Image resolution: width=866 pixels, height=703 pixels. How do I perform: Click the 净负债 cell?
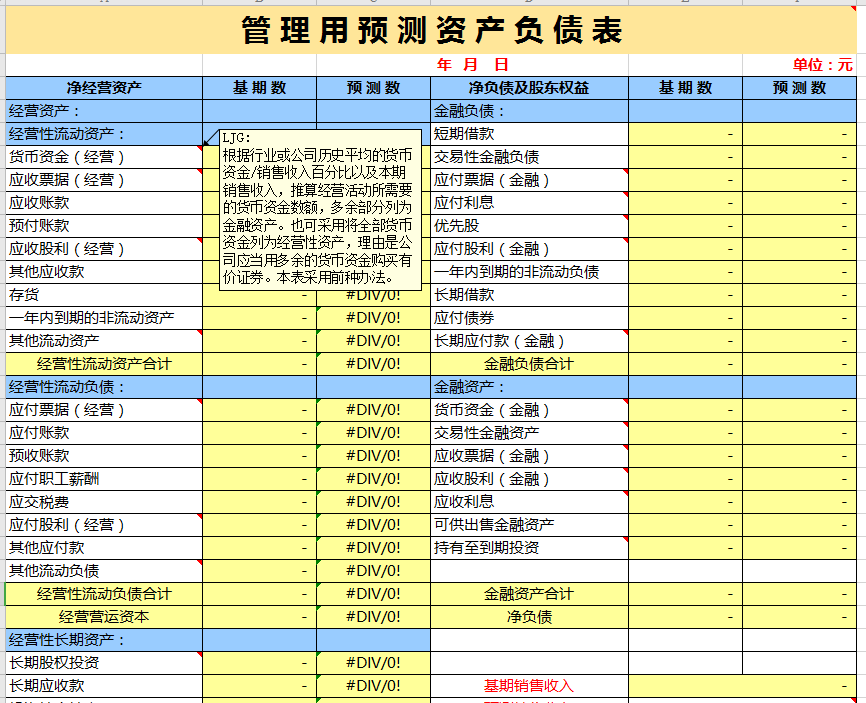tap(530, 616)
